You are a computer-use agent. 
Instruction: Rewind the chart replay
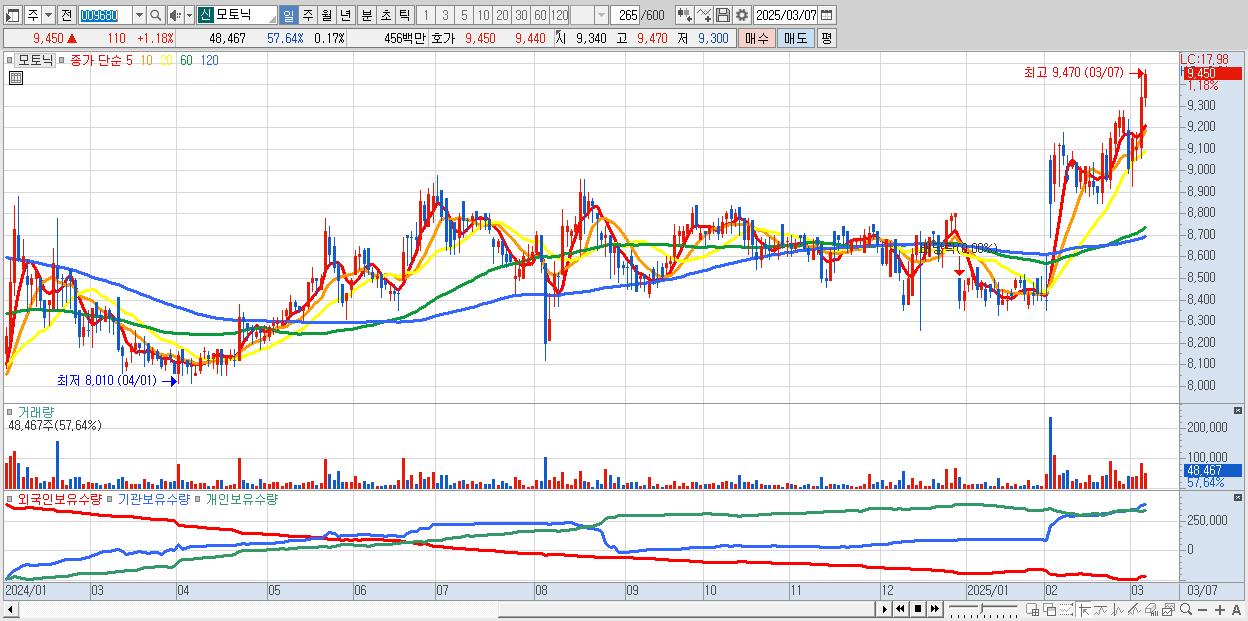901,609
